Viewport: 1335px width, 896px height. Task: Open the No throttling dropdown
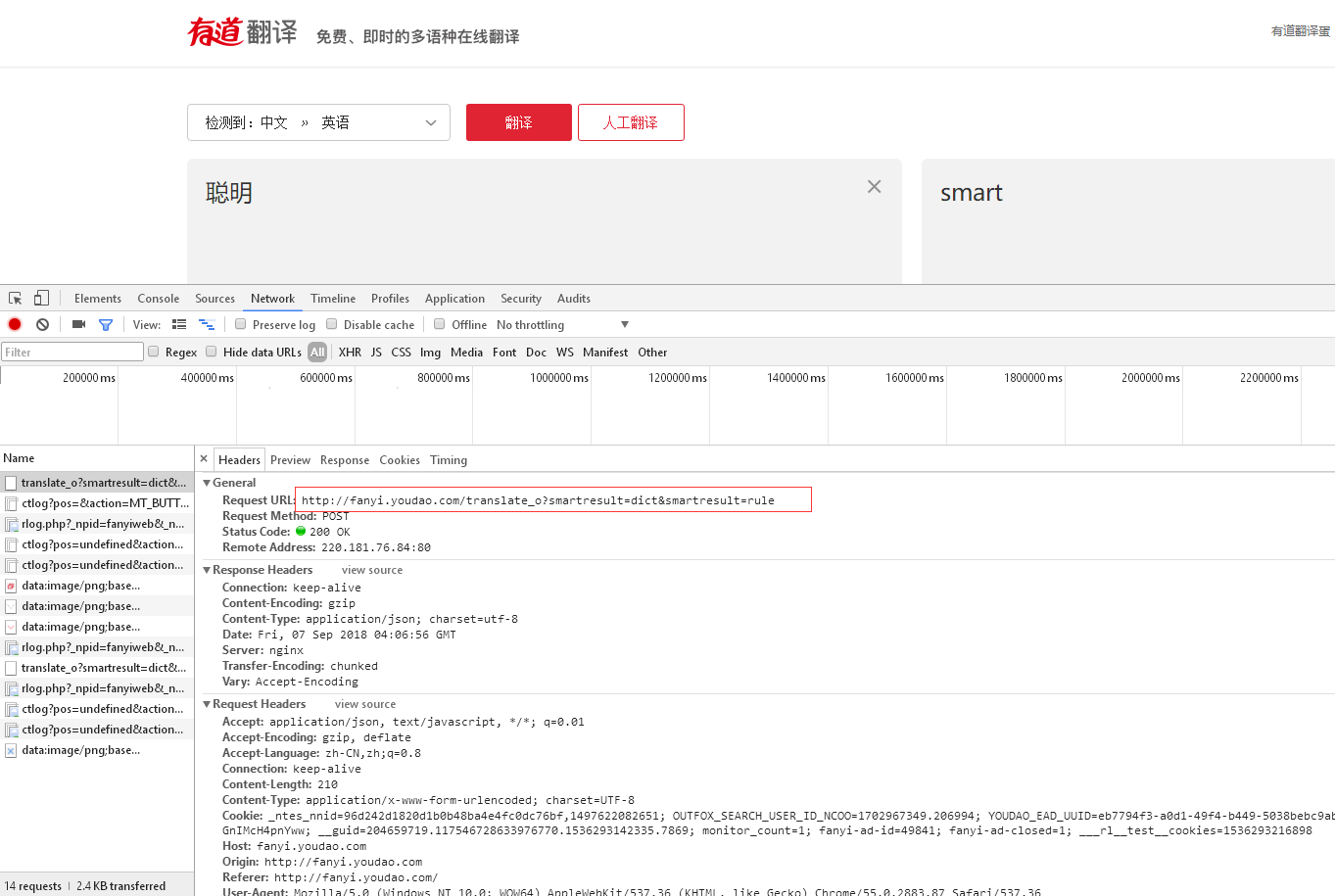[x=562, y=325]
